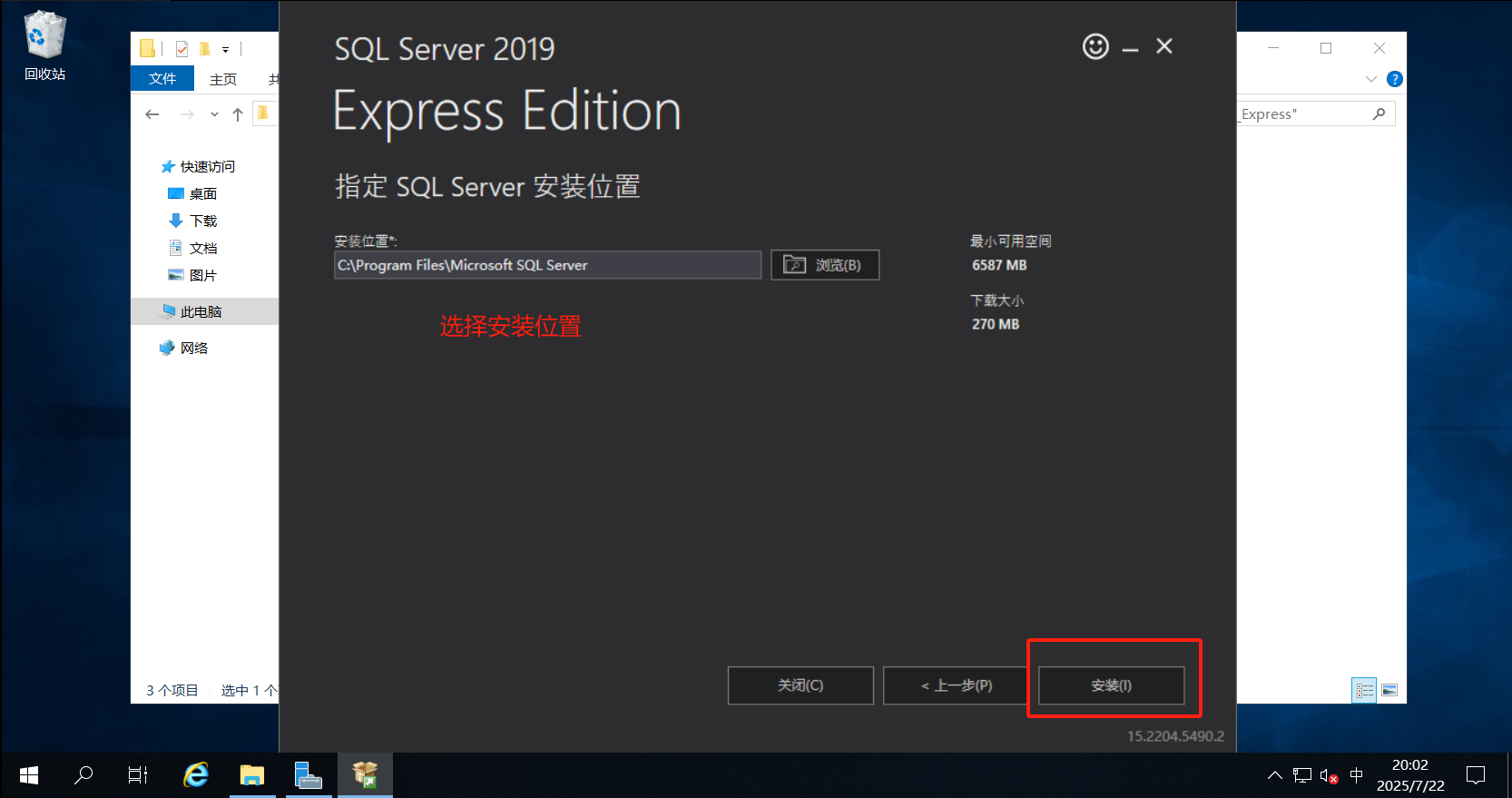Maximize the File Explorer window
The height and width of the screenshot is (798, 1512).
[x=1326, y=48]
